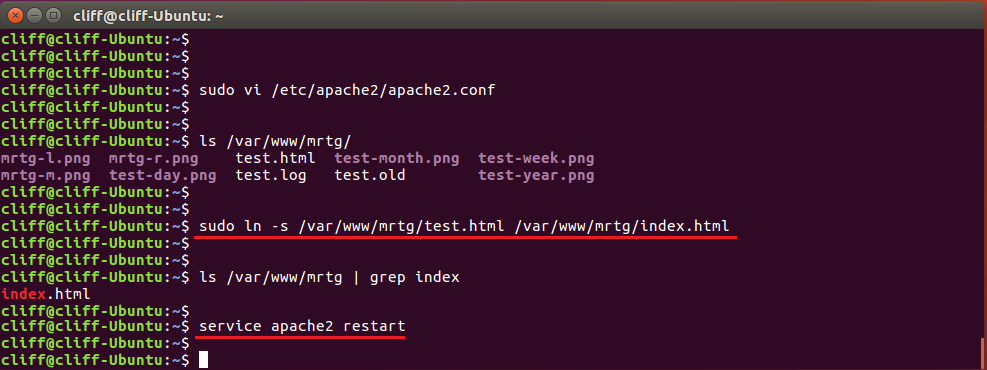Click the mrtg-r.png file name
The width and height of the screenshot is (987, 370).
pyautogui.click(x=154, y=159)
